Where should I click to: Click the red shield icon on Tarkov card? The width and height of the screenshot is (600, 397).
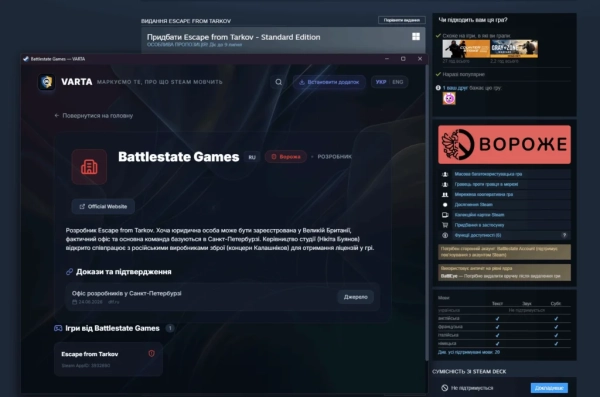pos(152,353)
